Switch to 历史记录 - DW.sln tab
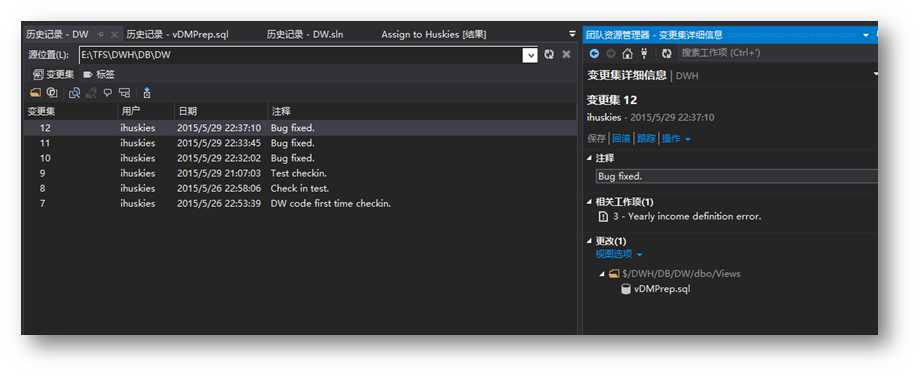Viewport: 920px width, 377px height. click(305, 35)
